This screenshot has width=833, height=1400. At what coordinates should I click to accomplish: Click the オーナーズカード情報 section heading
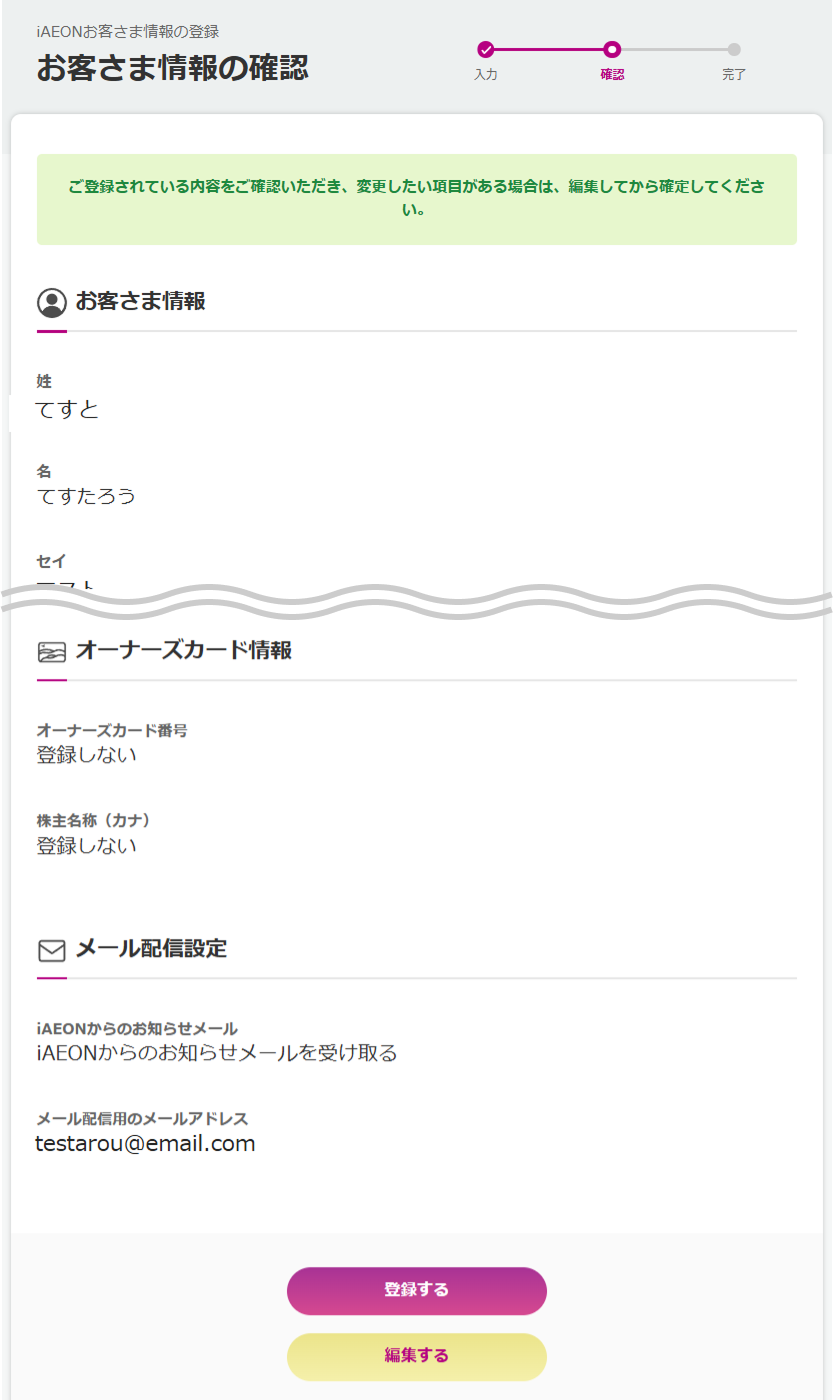(184, 650)
